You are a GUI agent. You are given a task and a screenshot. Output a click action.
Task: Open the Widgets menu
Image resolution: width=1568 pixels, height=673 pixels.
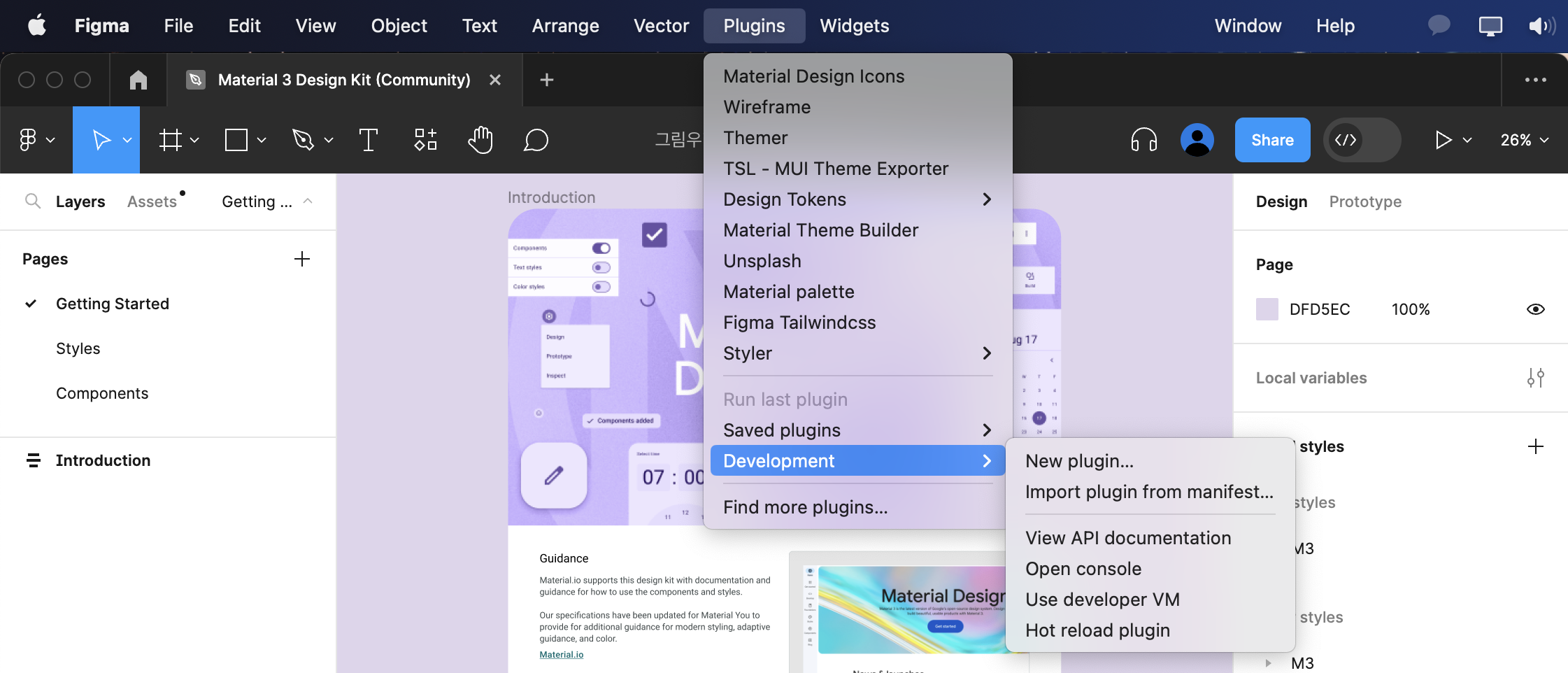coord(854,26)
